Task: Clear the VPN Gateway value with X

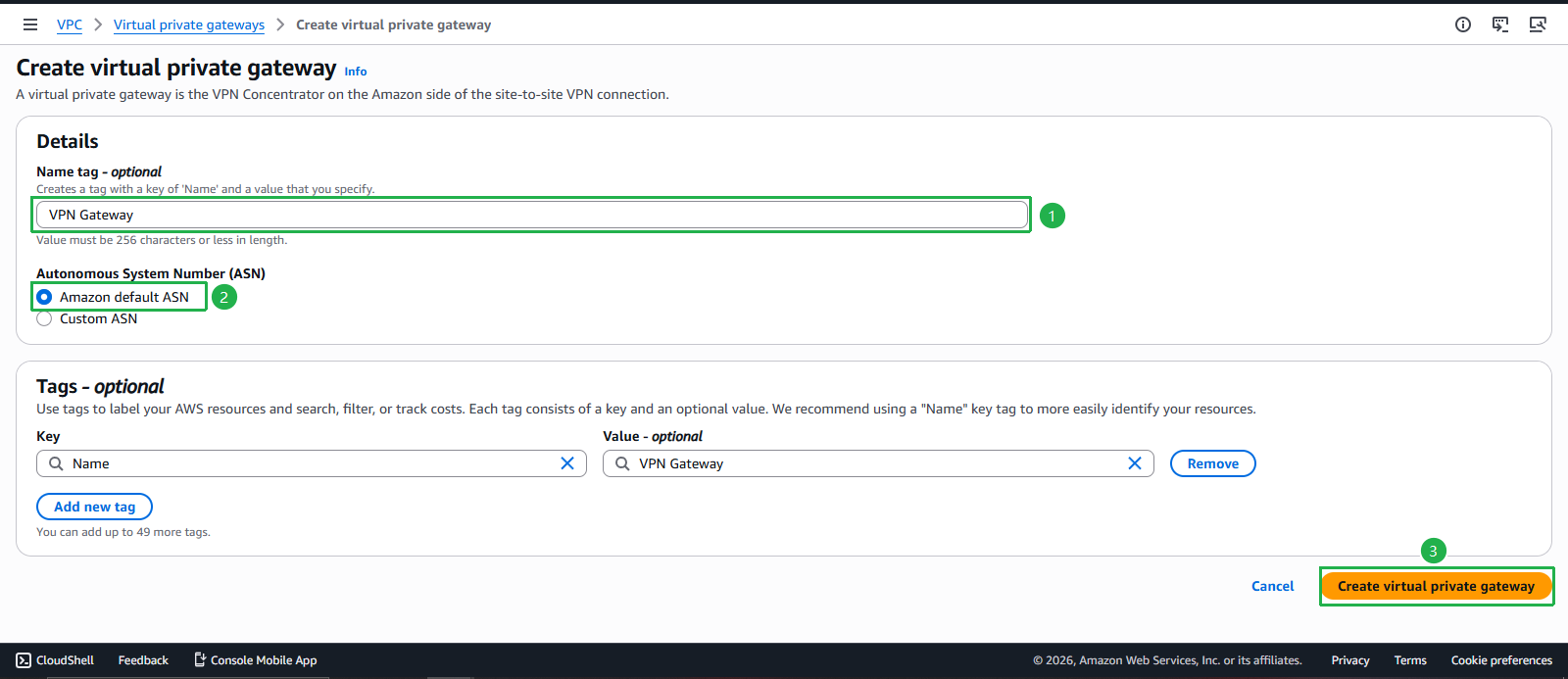Action: (x=1135, y=463)
